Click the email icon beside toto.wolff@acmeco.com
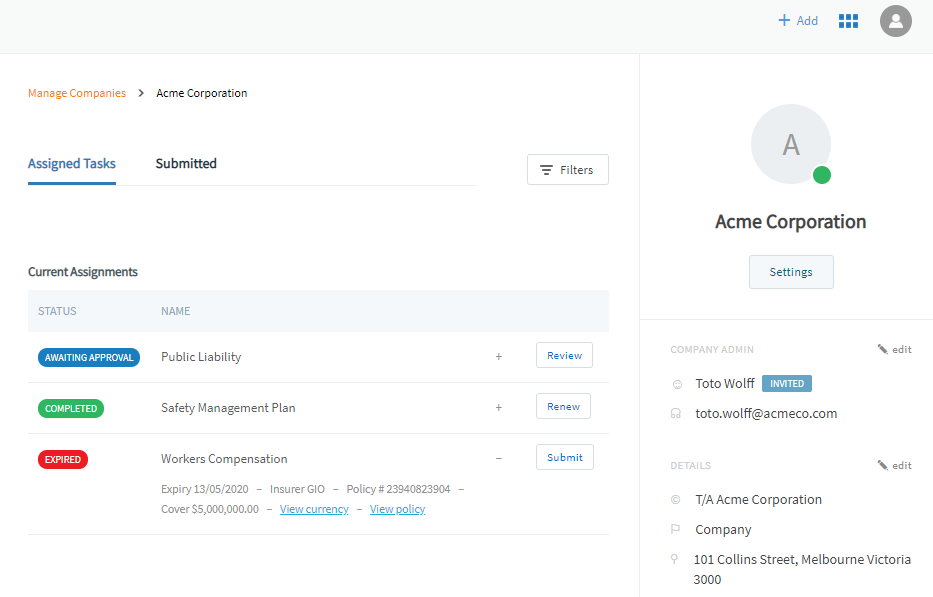933x597 pixels. 676,414
